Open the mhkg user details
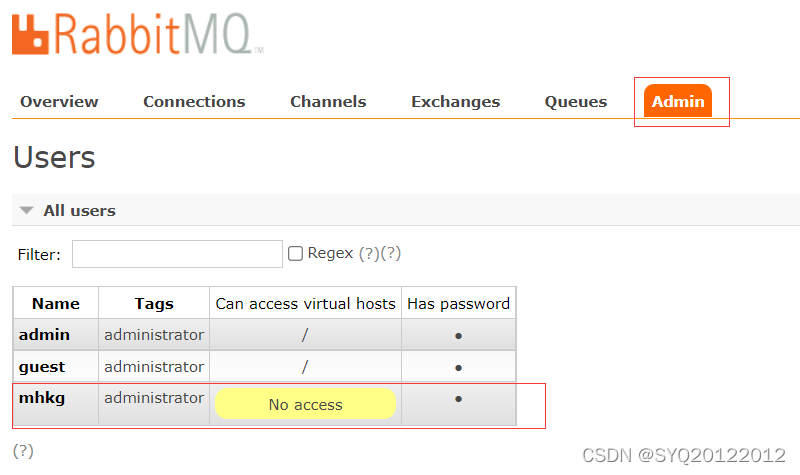The image size is (800, 475). 42,398
